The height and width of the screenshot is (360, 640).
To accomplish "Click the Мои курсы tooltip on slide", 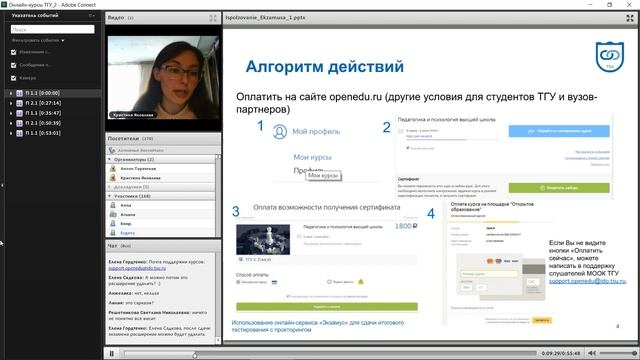I will click(323, 176).
